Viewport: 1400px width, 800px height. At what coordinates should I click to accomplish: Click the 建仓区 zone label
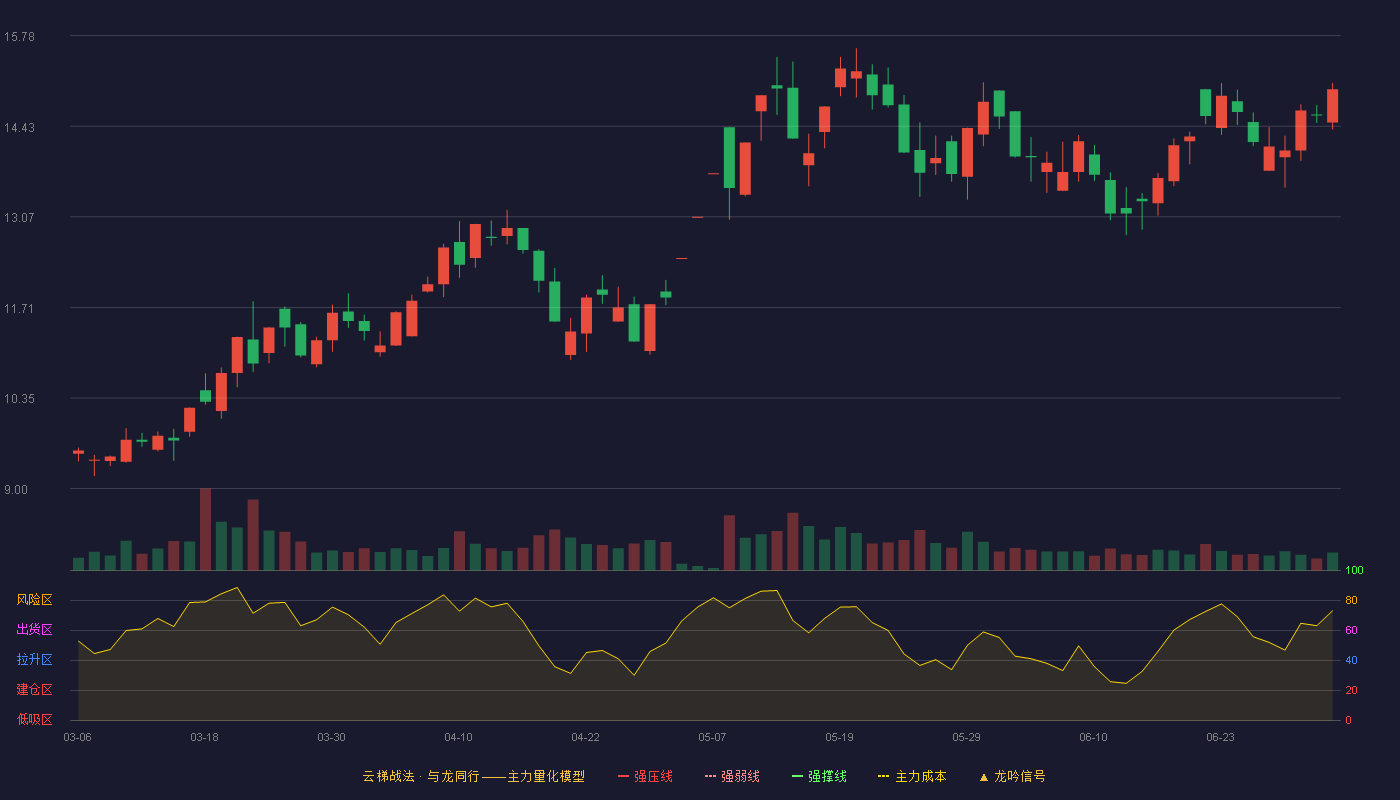point(34,690)
